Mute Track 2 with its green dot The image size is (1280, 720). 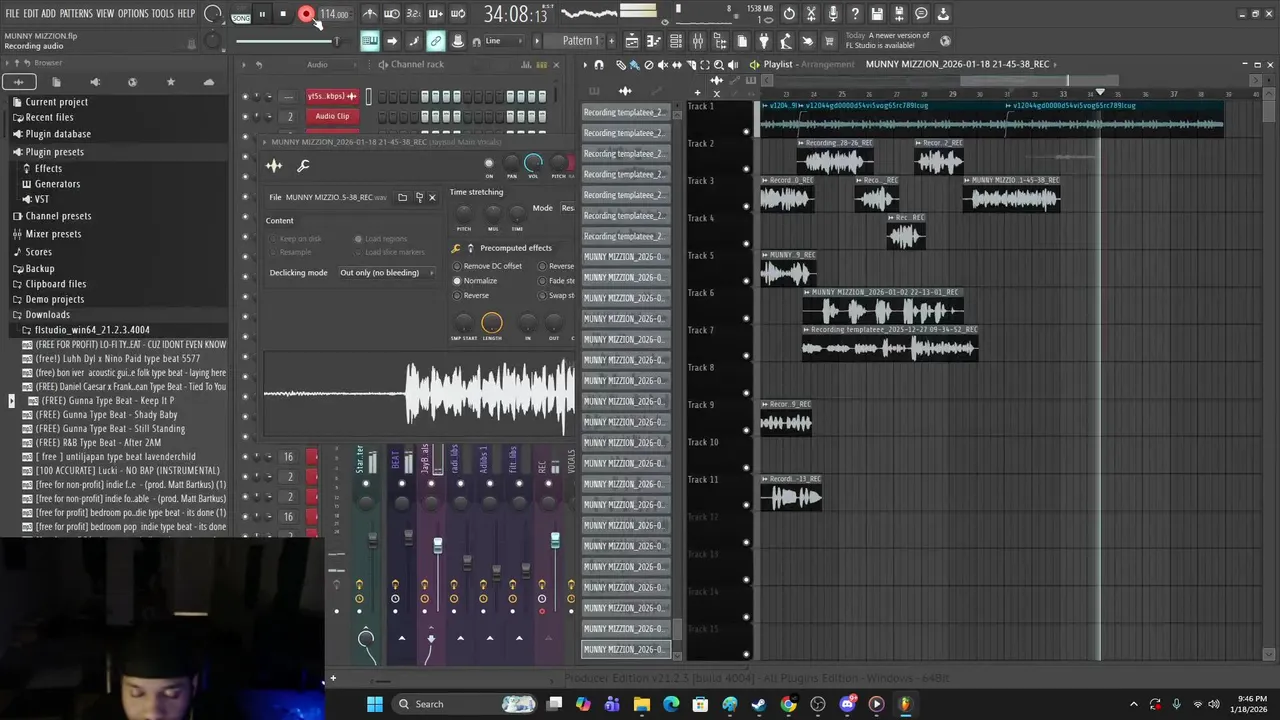[746, 169]
